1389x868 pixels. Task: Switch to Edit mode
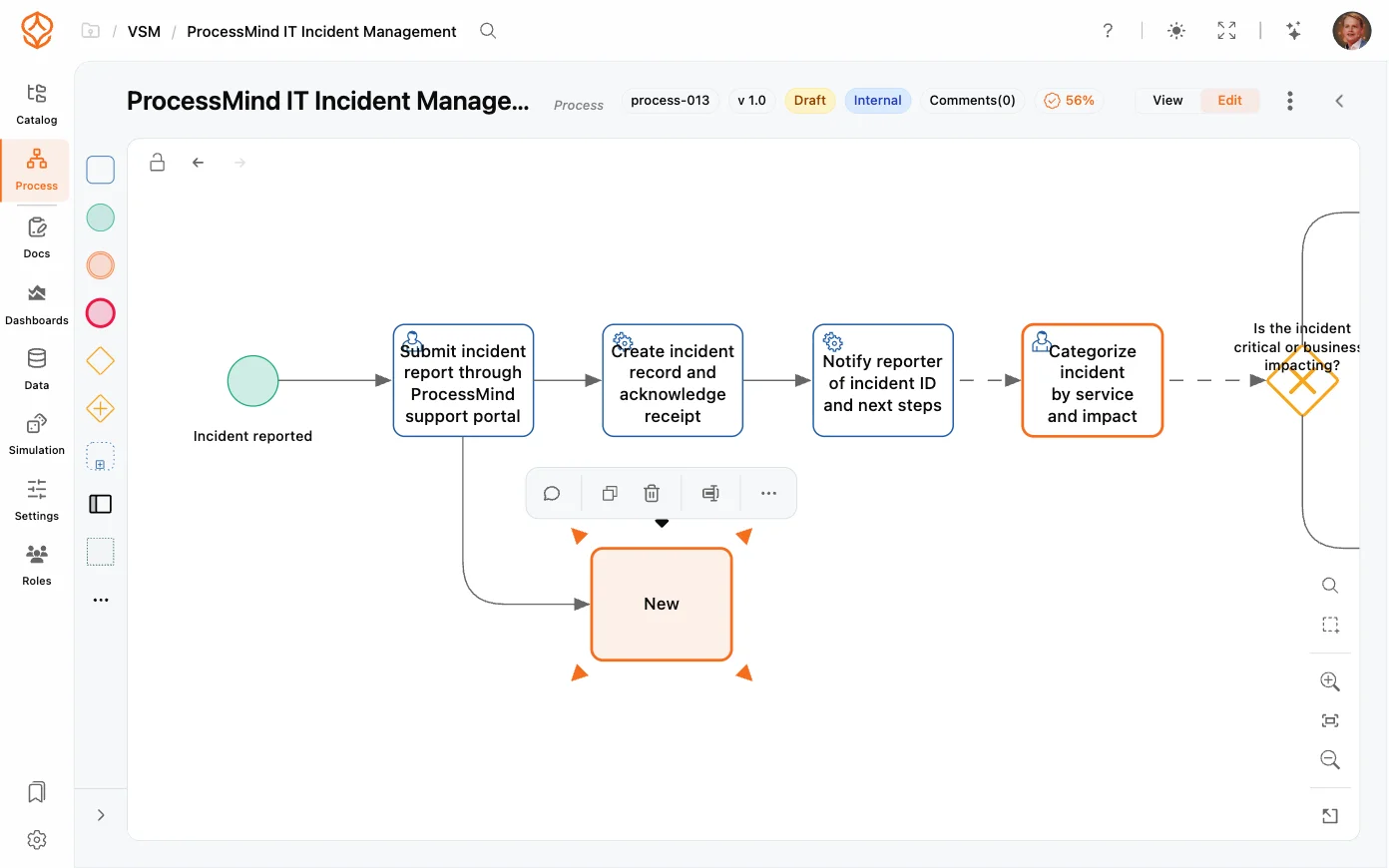pos(1229,101)
